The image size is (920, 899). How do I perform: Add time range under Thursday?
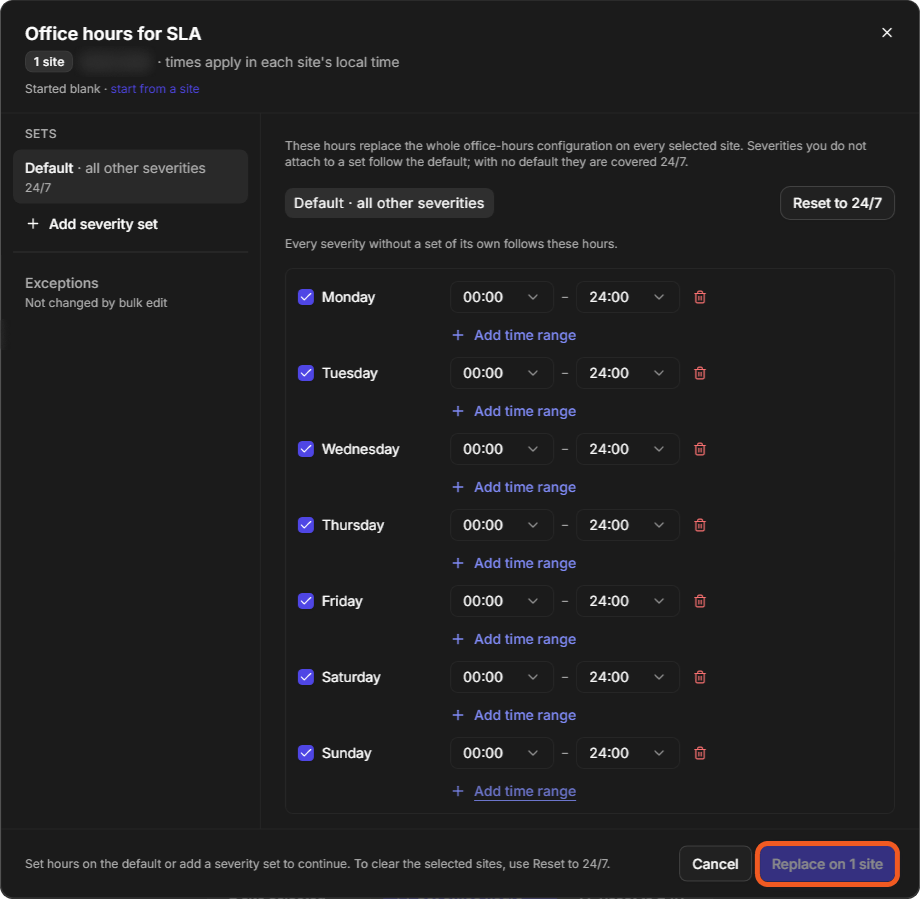514,563
